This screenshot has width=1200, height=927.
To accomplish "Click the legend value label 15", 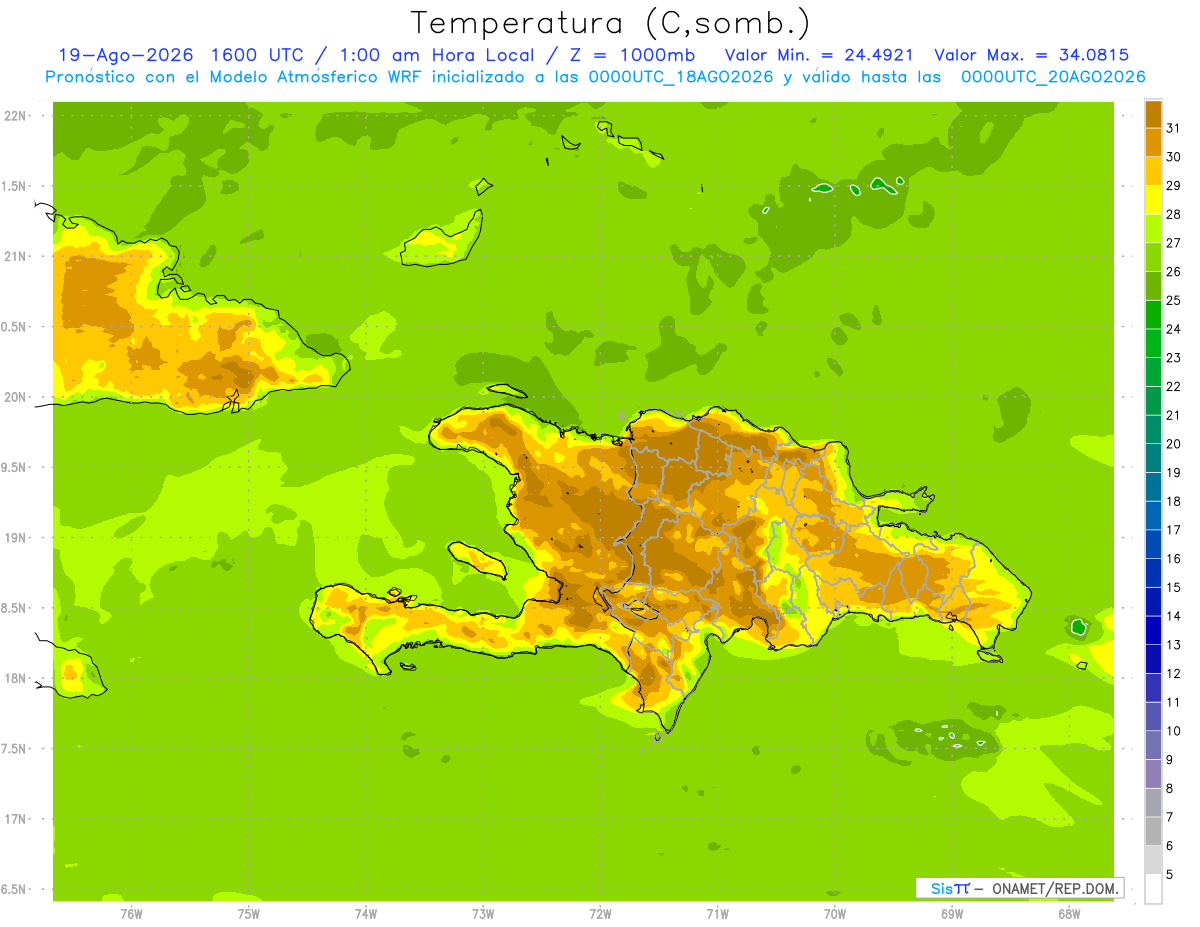I will (1173, 588).
